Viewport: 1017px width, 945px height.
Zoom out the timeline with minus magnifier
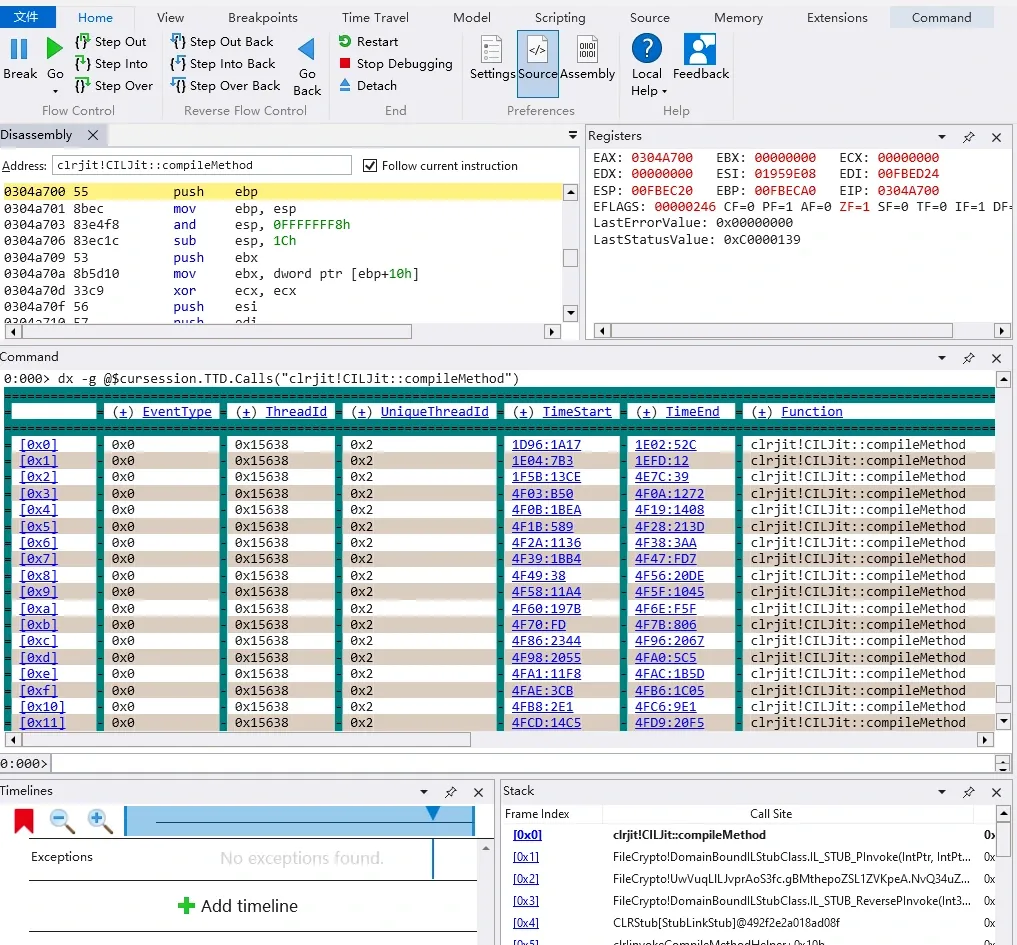click(62, 821)
